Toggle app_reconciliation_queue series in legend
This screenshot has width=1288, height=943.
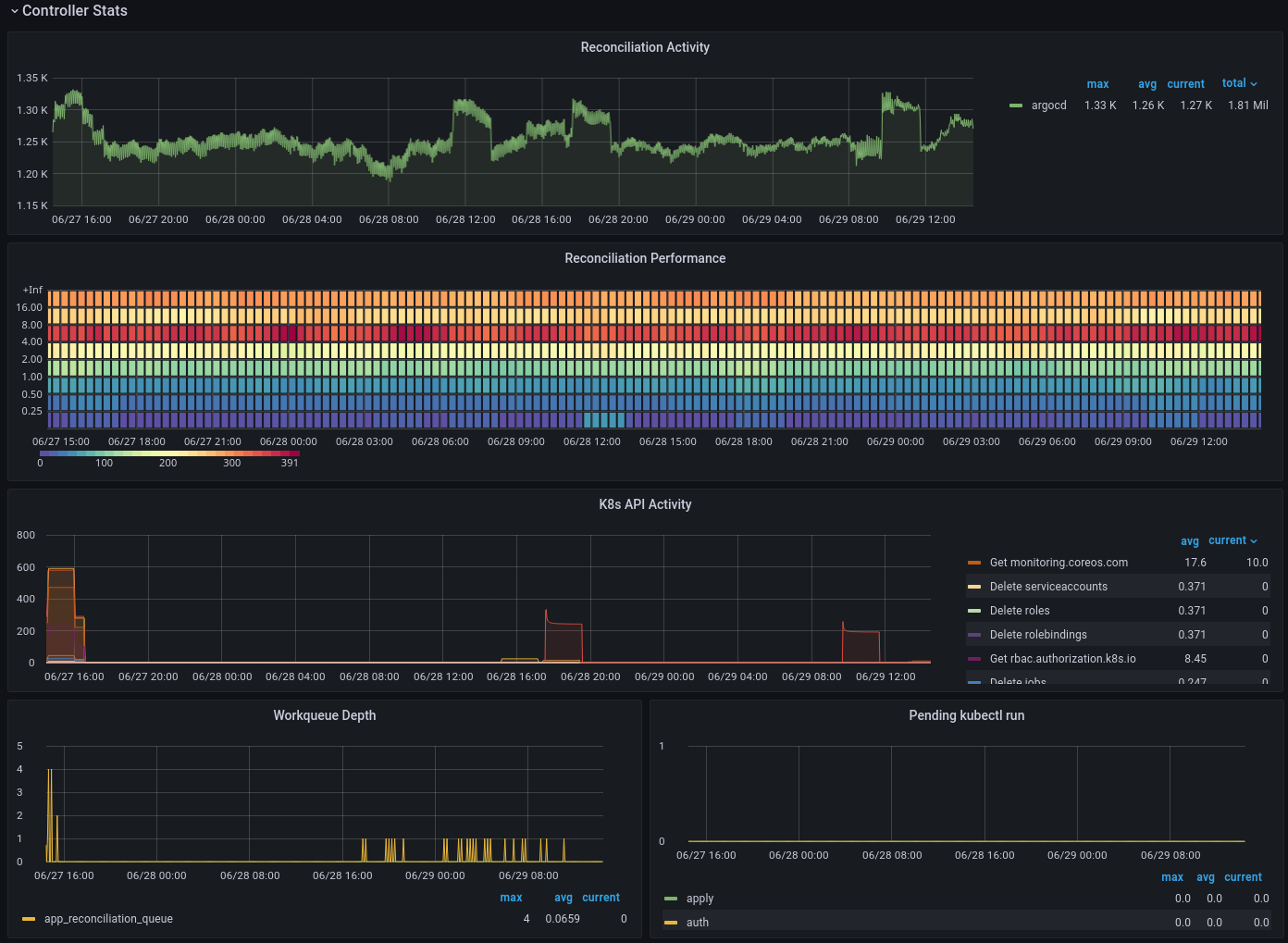108,919
